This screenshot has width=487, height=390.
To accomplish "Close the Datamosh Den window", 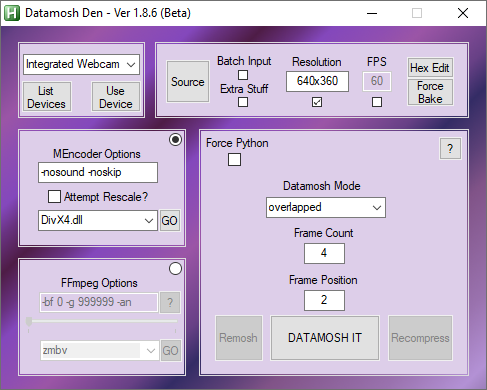I will coord(463,13).
